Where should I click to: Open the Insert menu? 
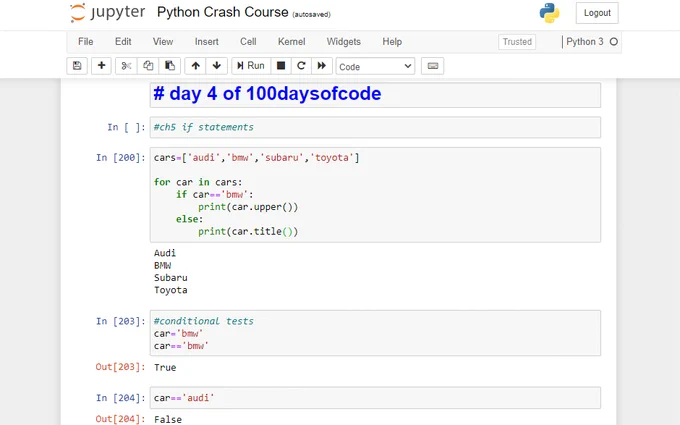point(206,42)
